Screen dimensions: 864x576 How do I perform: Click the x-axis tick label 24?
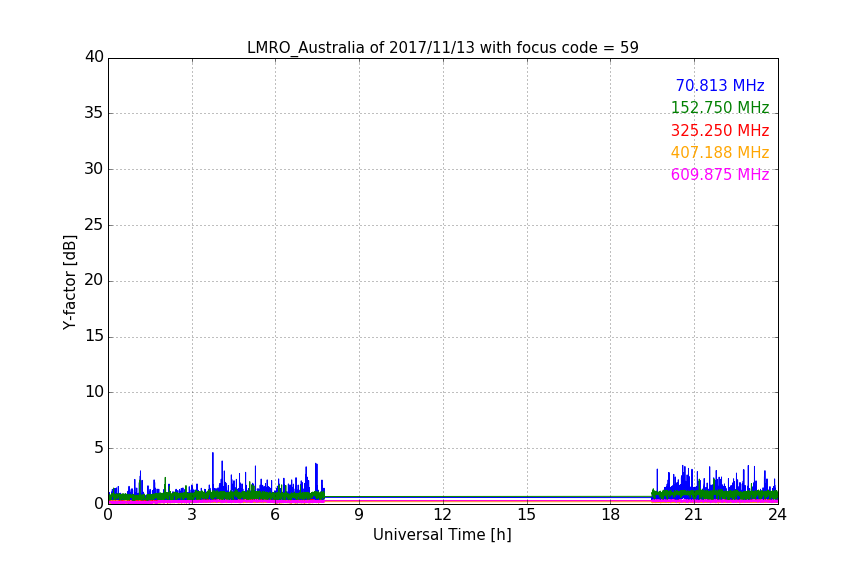pos(777,515)
